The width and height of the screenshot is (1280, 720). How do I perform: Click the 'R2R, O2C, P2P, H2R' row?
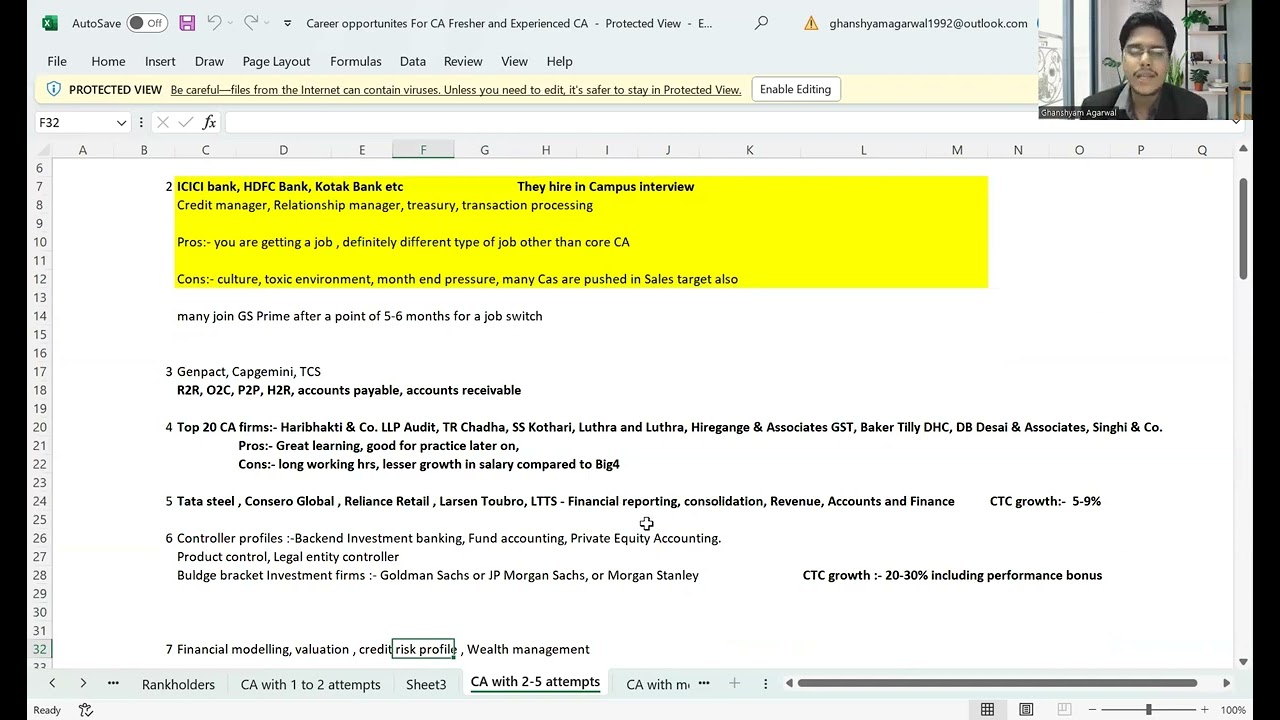tap(349, 390)
